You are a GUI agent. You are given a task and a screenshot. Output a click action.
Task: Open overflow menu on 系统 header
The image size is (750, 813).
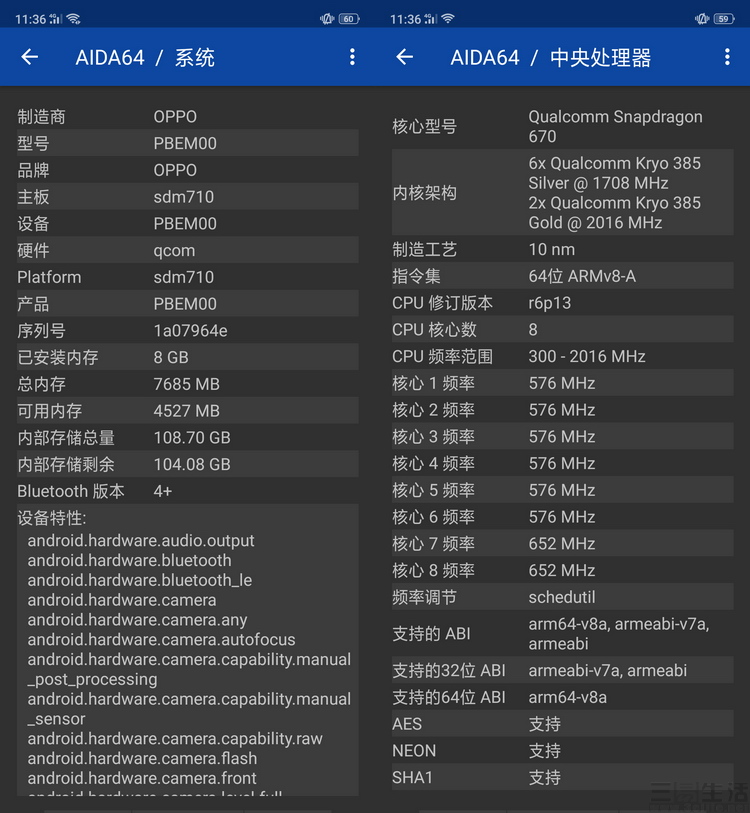(x=352, y=57)
